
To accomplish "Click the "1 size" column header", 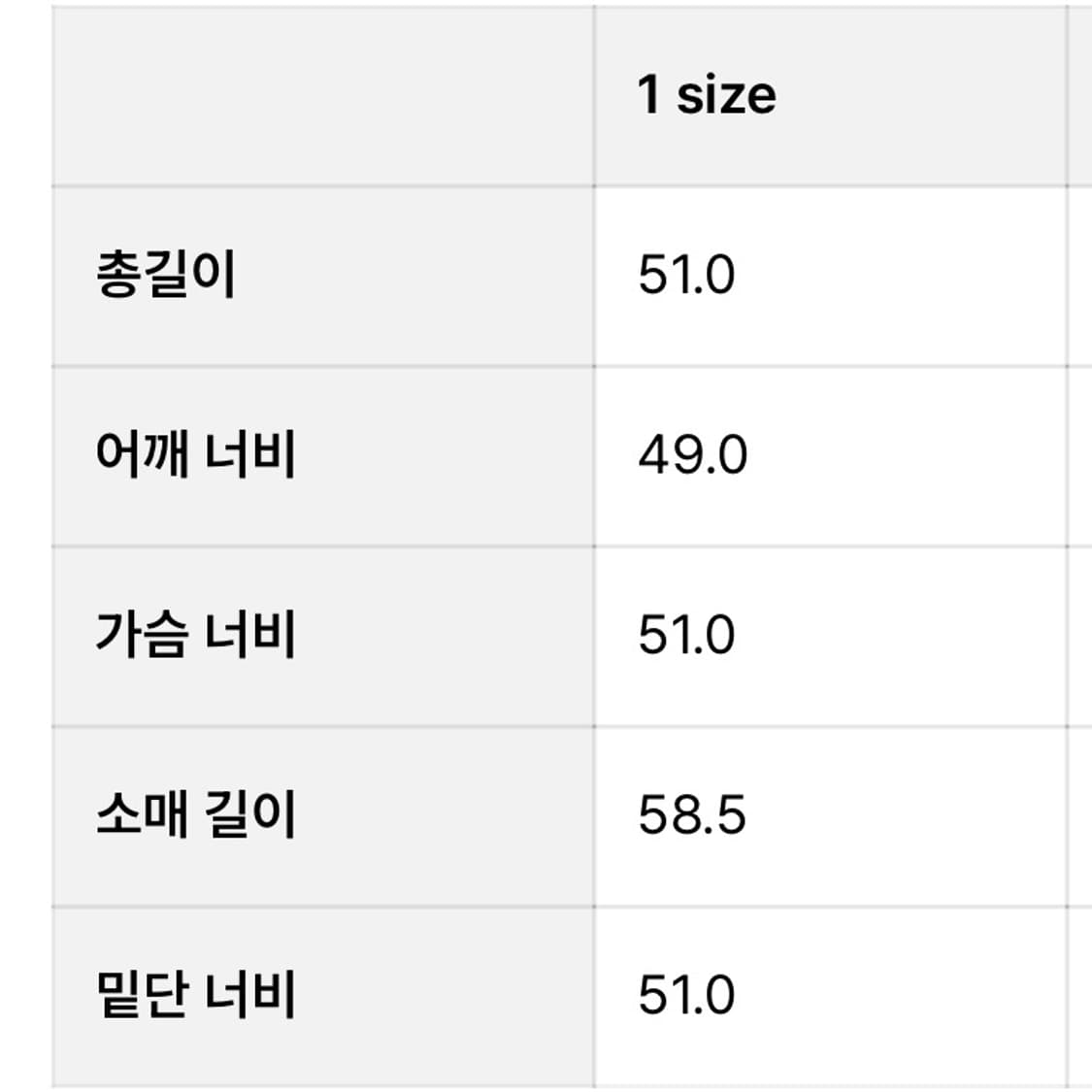I will (707, 95).
